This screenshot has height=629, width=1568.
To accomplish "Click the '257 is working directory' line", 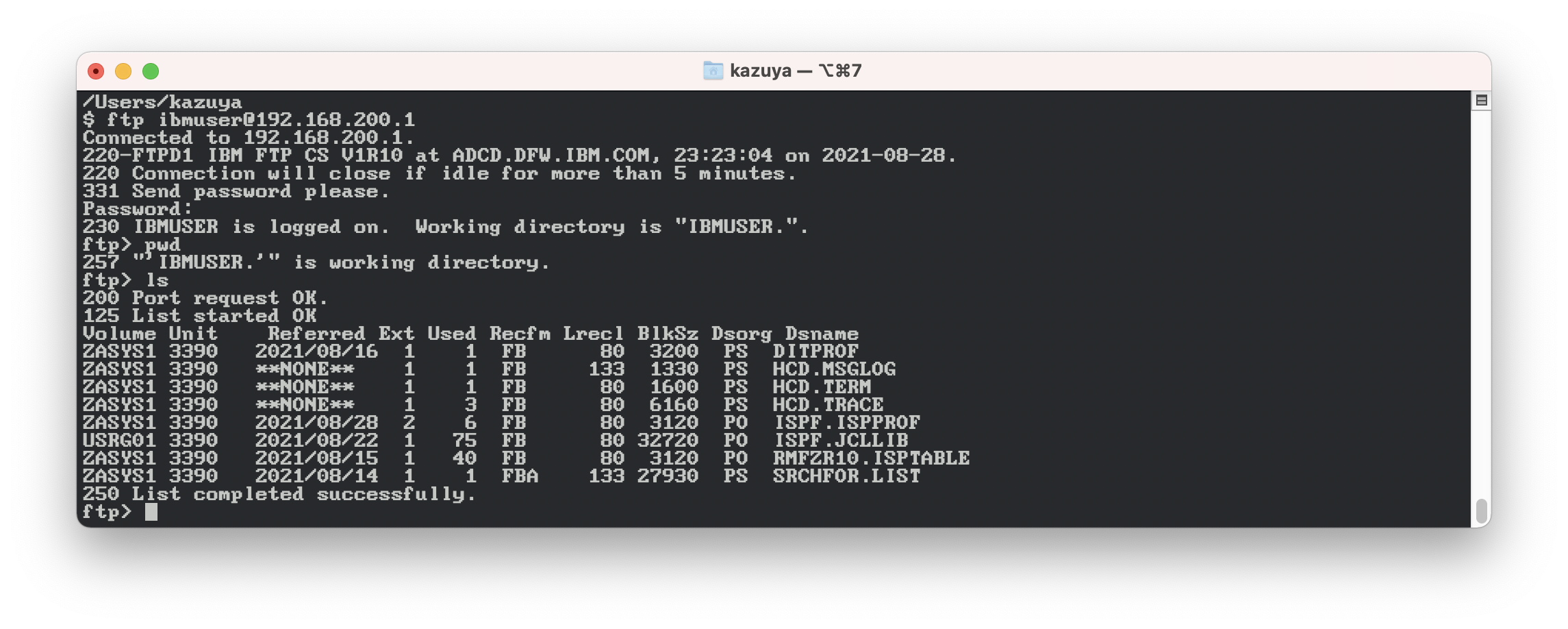I will [316, 262].
